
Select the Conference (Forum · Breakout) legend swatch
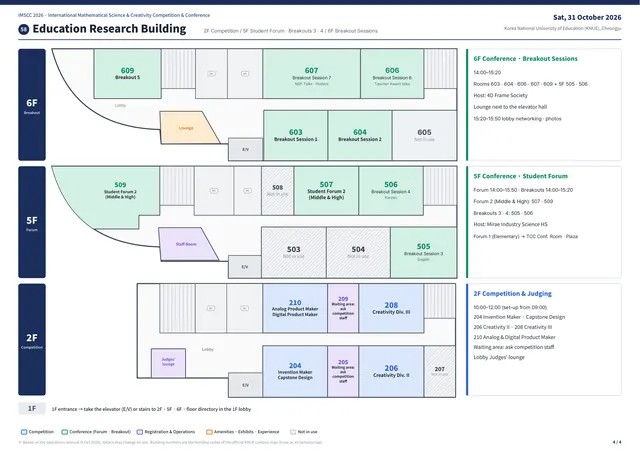[x=64, y=432]
